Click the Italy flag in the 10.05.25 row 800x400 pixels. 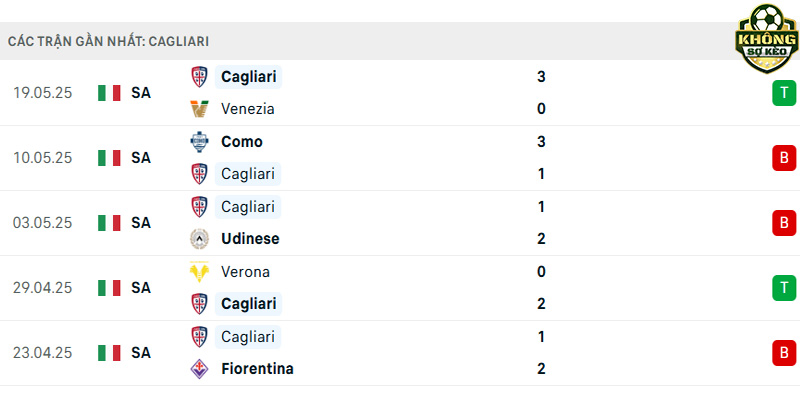click(109, 158)
